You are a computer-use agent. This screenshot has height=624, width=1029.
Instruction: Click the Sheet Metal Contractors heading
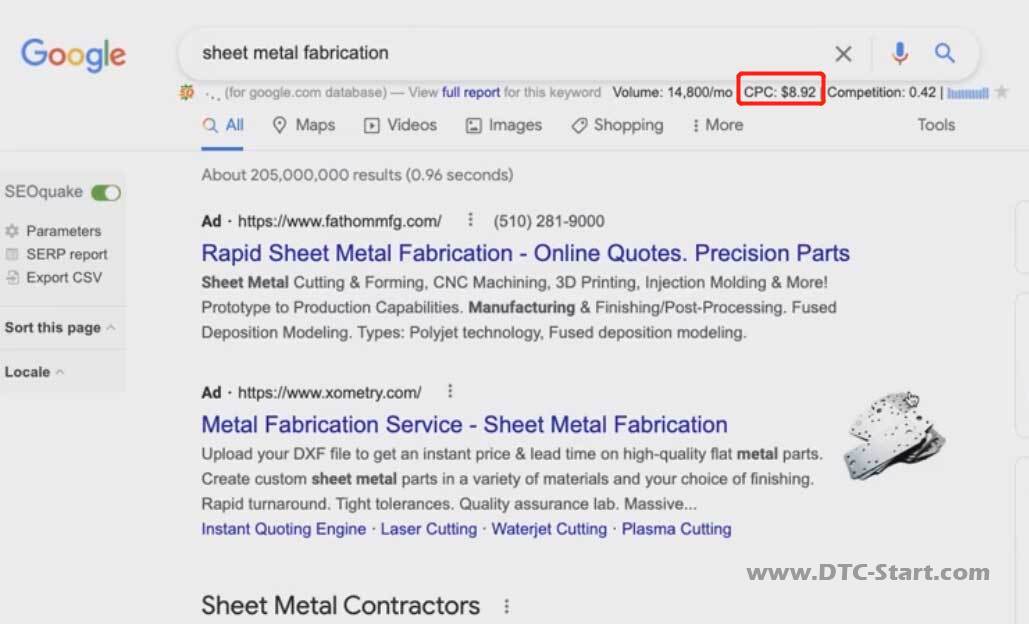click(341, 606)
